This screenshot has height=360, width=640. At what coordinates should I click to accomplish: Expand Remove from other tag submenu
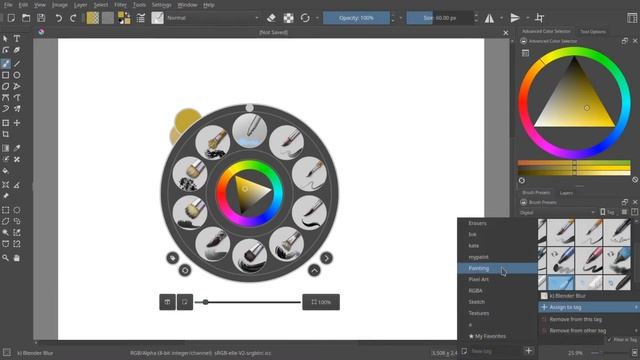(589, 331)
